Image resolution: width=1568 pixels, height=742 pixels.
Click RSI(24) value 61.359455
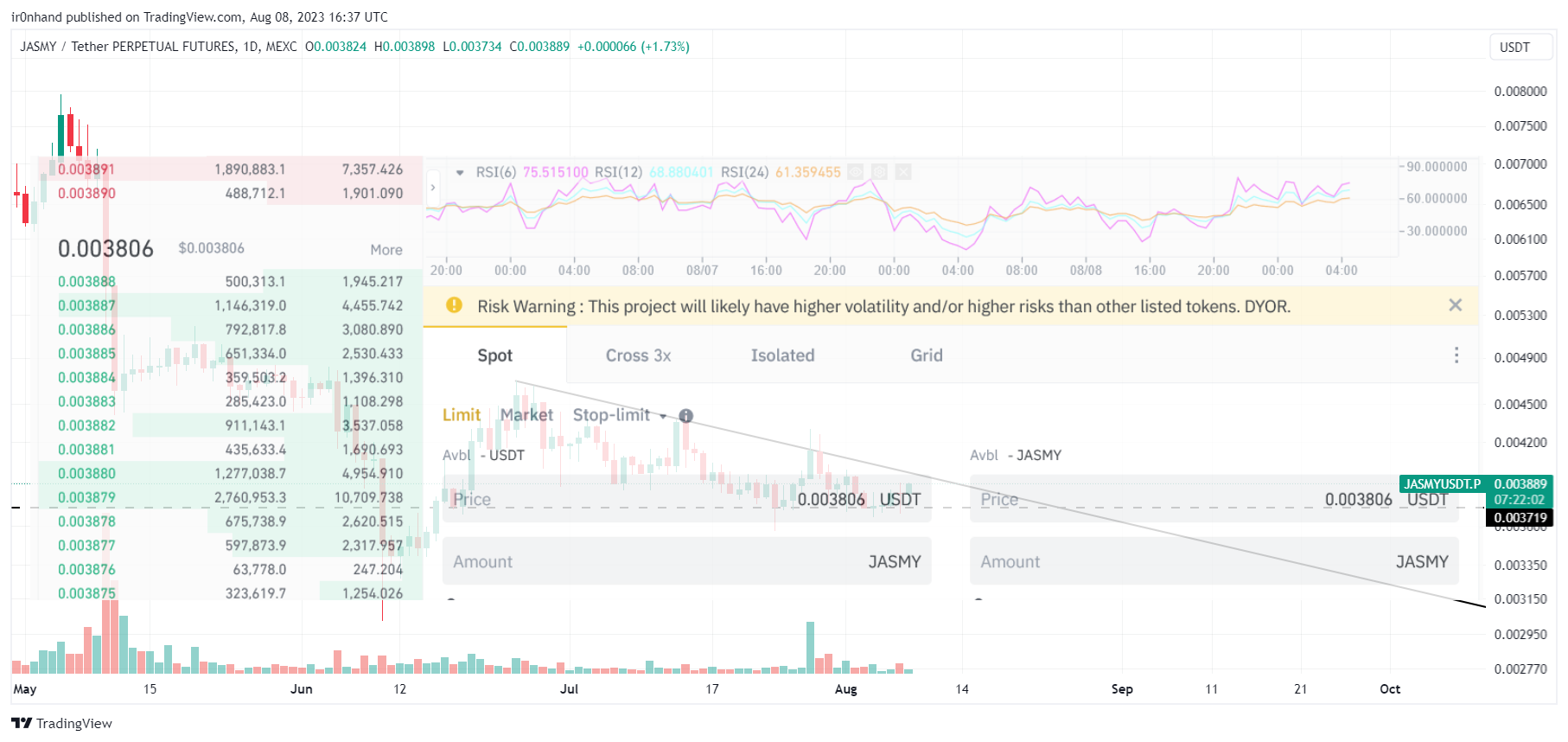(807, 172)
